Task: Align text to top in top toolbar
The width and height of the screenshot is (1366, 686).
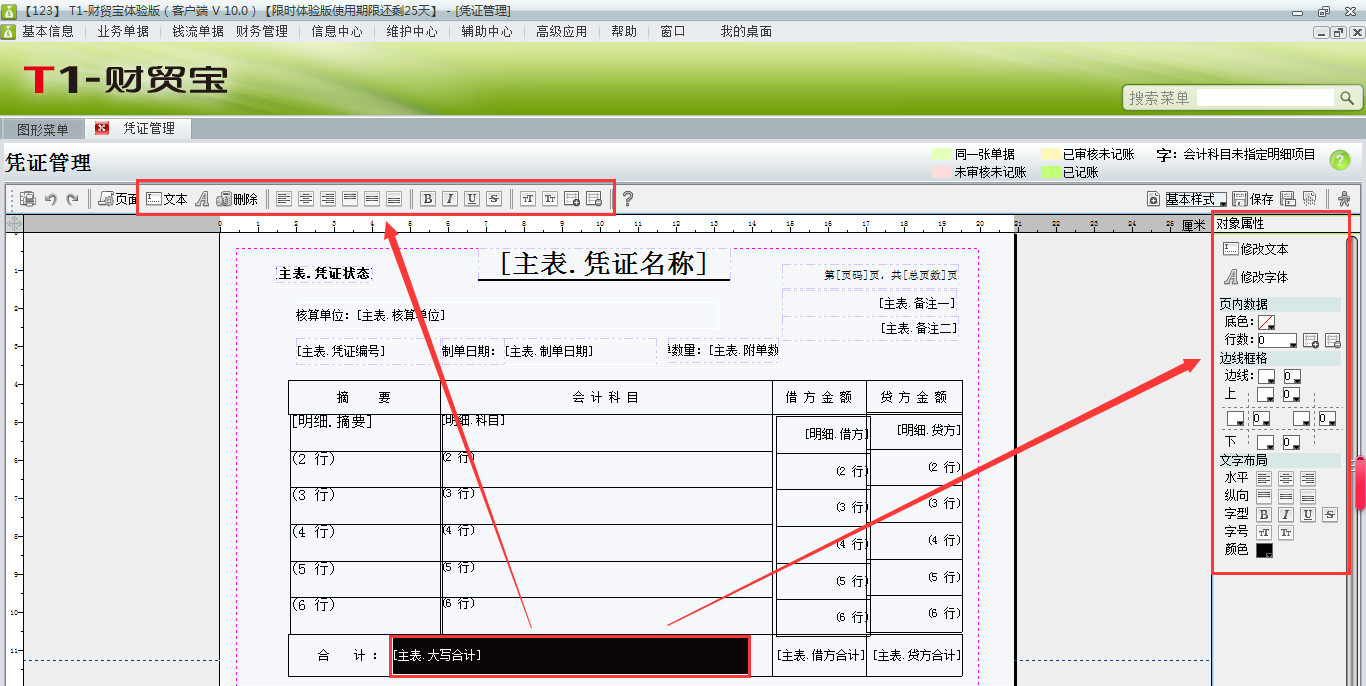Action: pyautogui.click(x=350, y=199)
